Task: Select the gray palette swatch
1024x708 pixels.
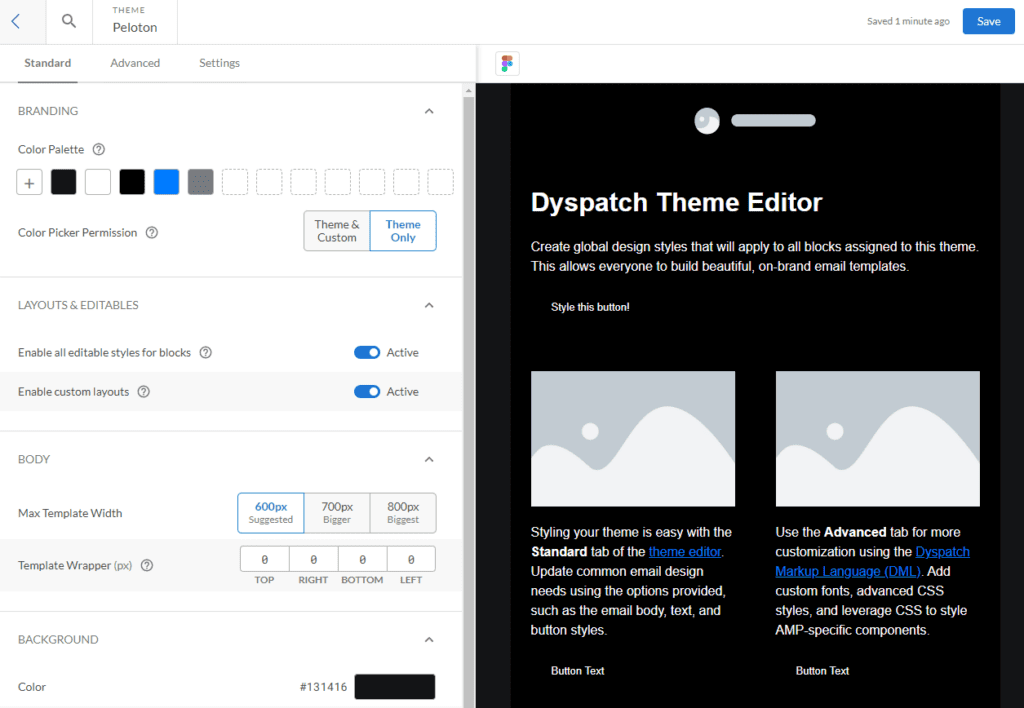Action: pyautogui.click(x=200, y=182)
